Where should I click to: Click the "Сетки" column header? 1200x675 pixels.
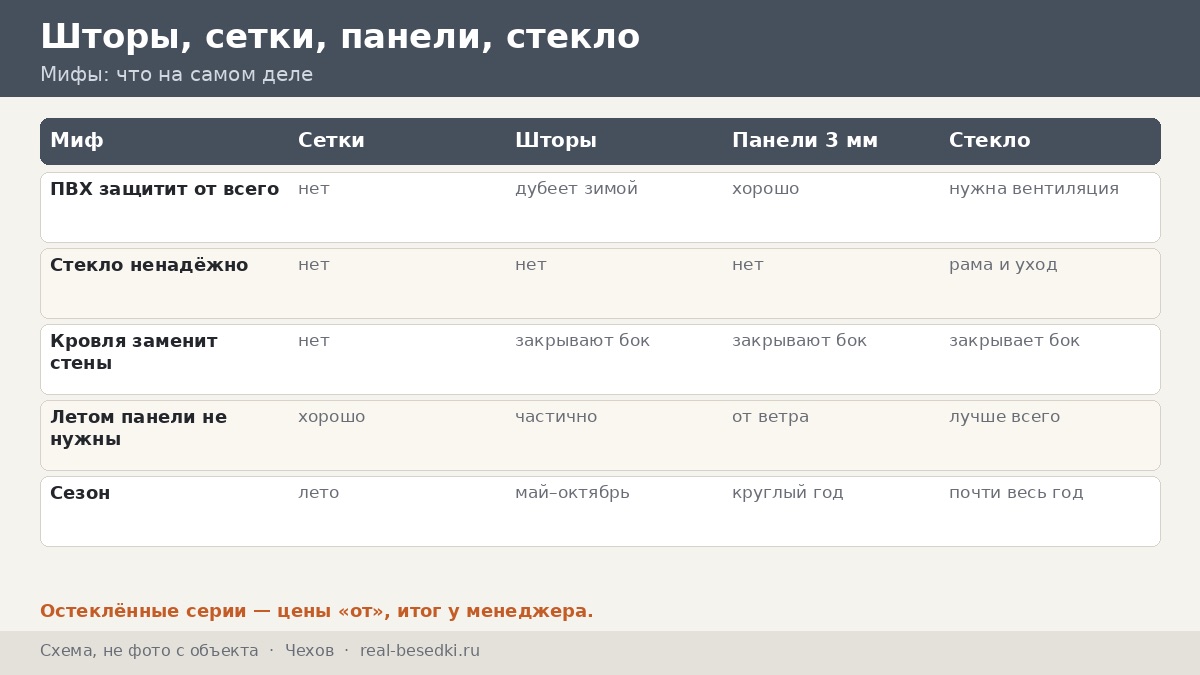tap(331, 141)
